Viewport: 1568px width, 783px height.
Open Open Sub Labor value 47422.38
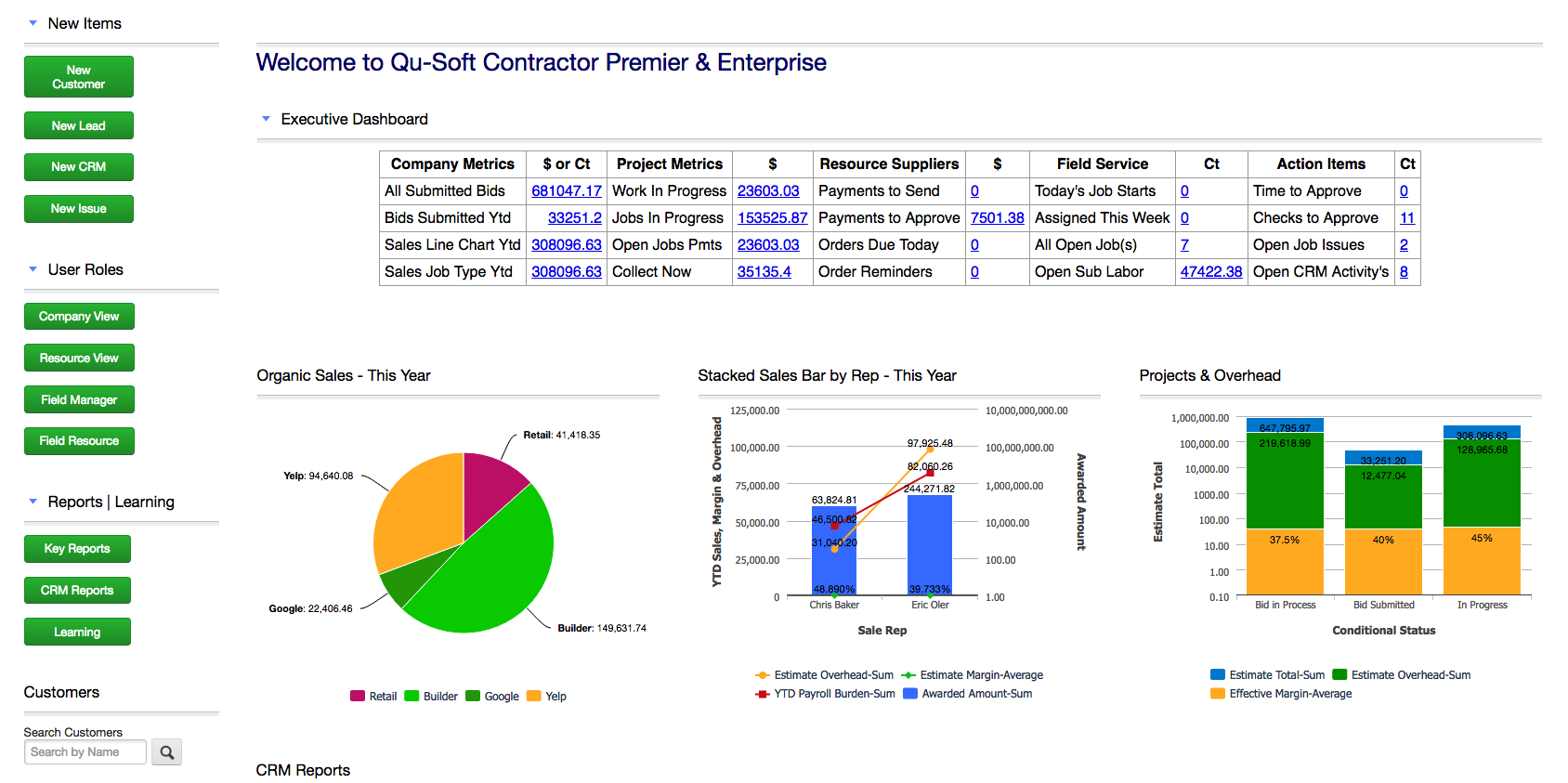click(x=1211, y=271)
